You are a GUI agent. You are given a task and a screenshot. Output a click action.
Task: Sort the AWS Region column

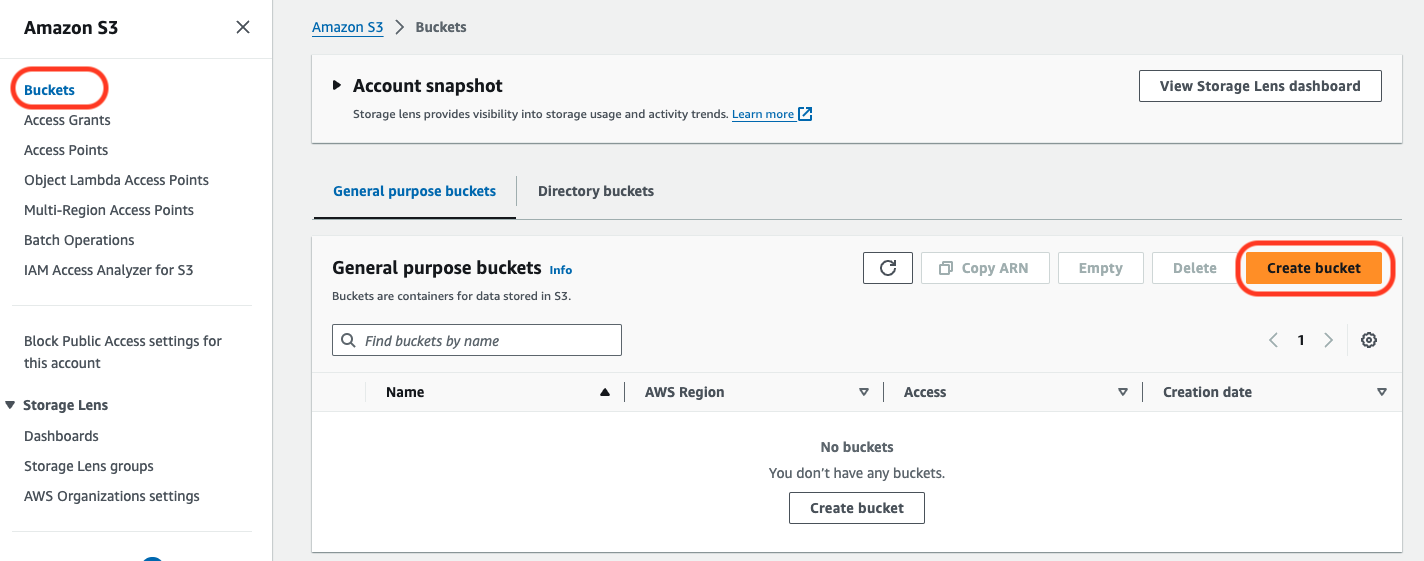point(864,393)
